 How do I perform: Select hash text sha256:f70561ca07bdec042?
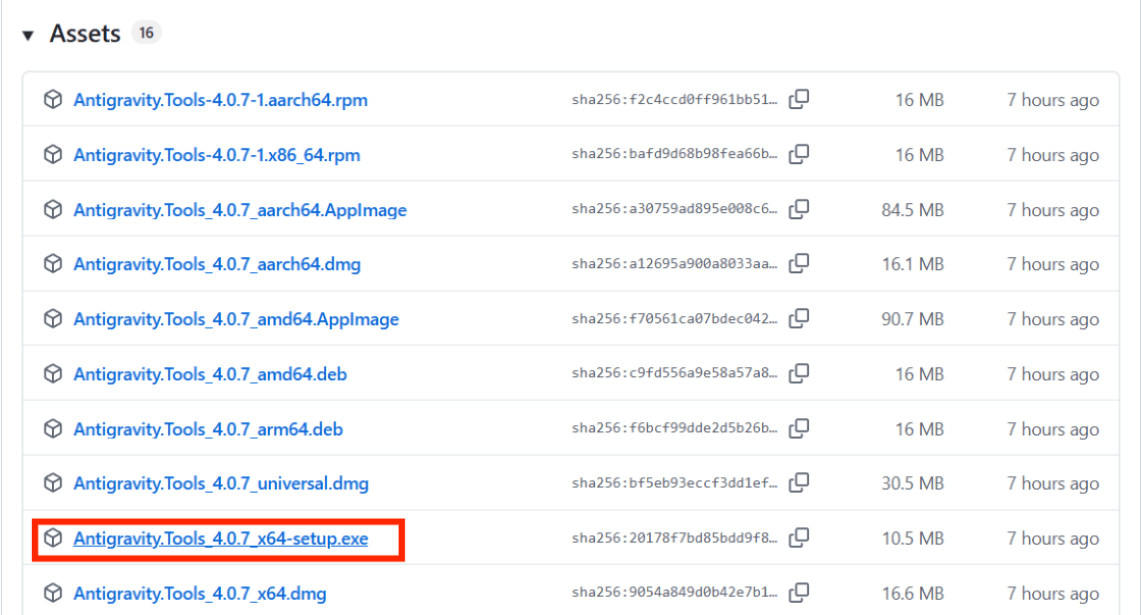tap(674, 319)
